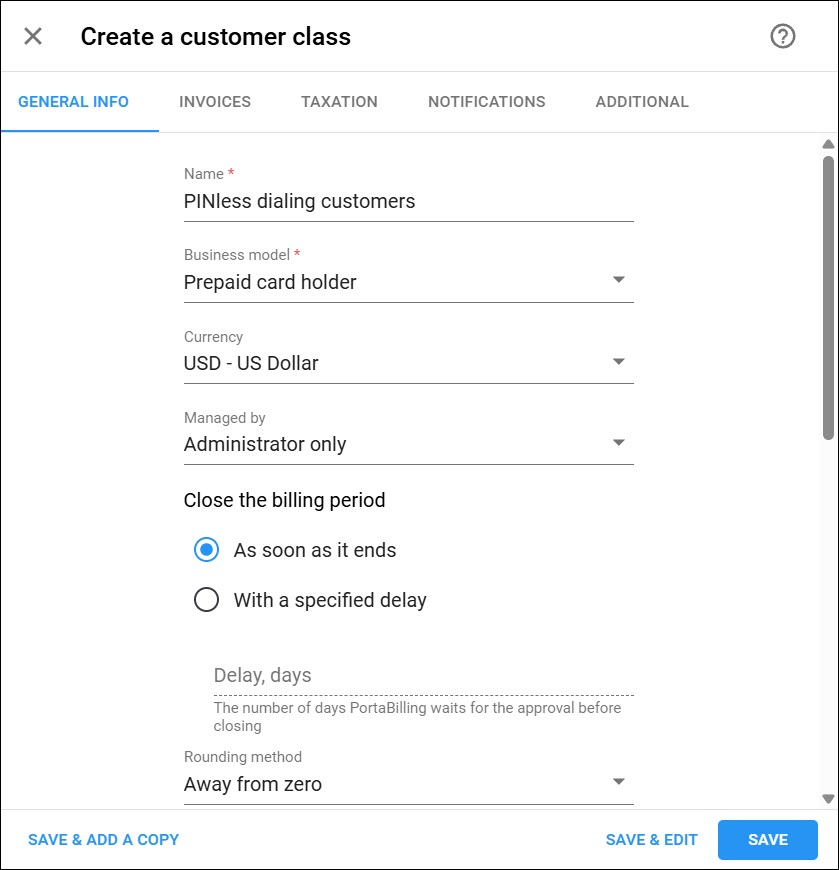Go to the Additional tab
Viewport: 839px width, 870px height.
click(x=642, y=102)
